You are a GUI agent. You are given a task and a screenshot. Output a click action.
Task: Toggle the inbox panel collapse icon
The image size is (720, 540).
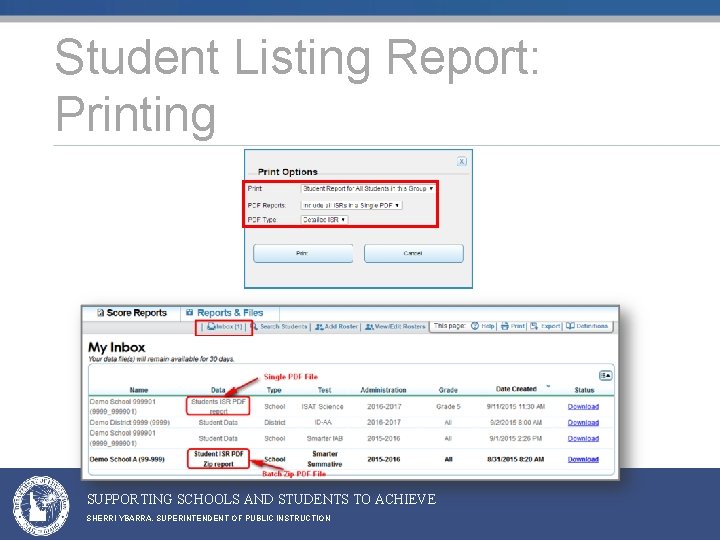605,376
